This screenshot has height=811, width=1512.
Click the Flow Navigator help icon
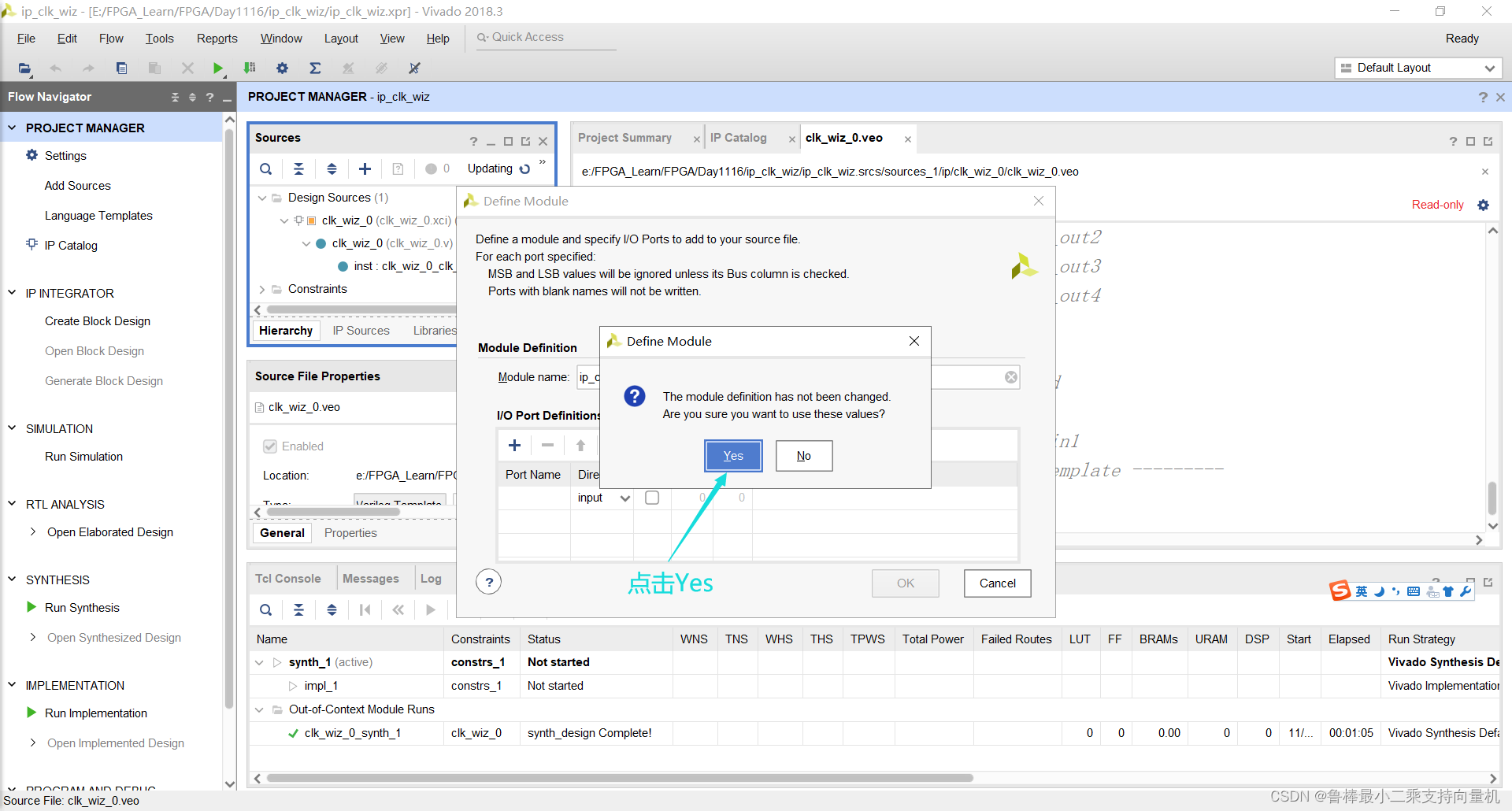(209, 98)
